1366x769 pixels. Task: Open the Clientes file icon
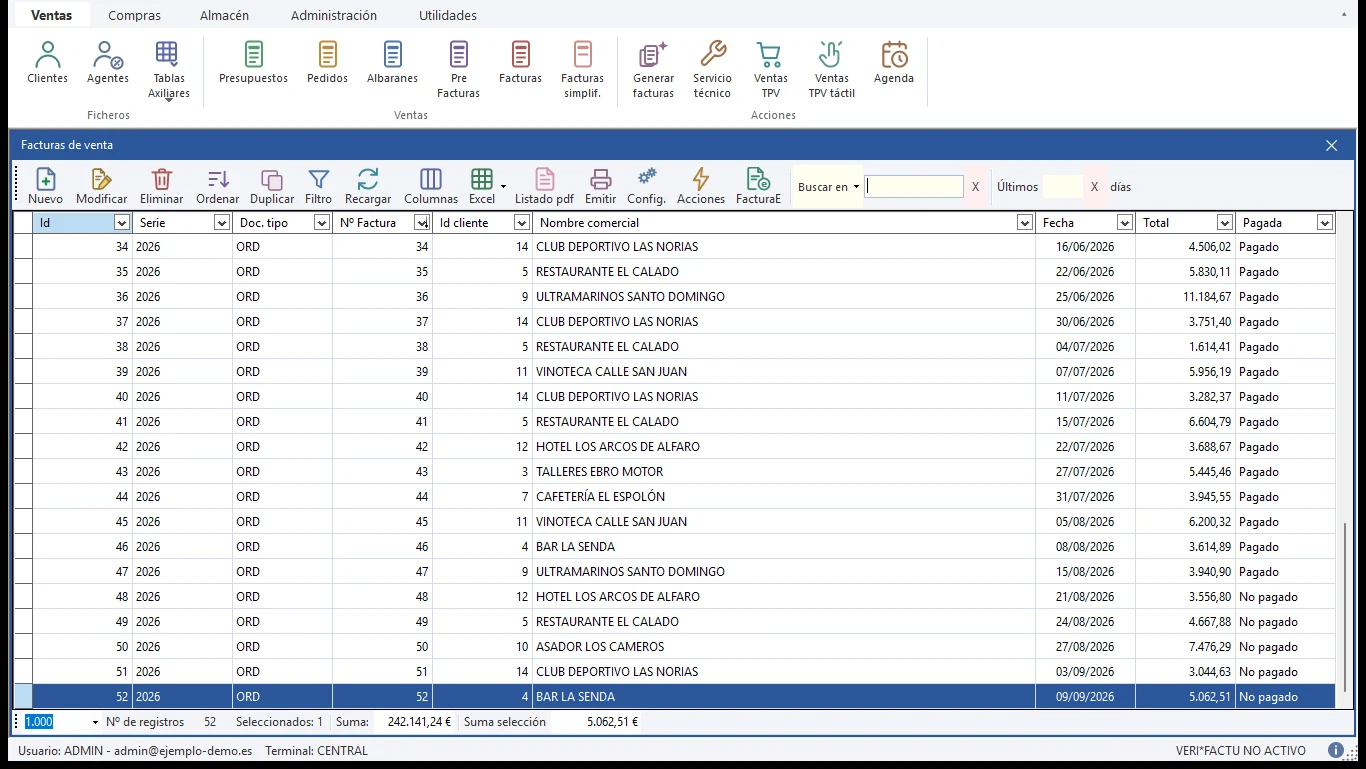click(x=47, y=62)
